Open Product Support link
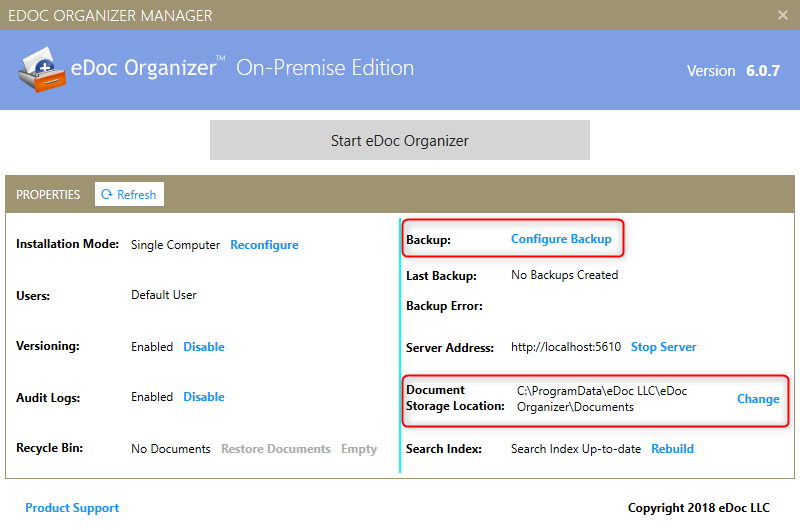This screenshot has height=530, width=800. click(72, 508)
